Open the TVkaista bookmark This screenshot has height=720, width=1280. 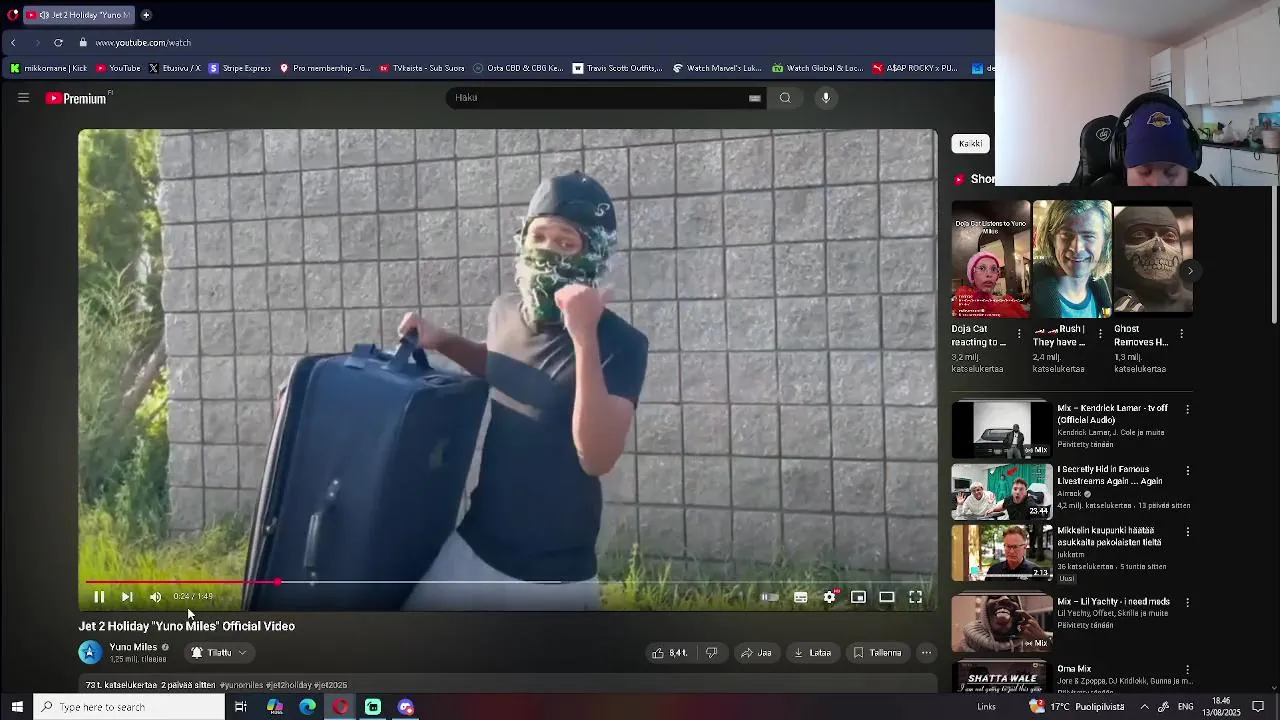click(422, 68)
